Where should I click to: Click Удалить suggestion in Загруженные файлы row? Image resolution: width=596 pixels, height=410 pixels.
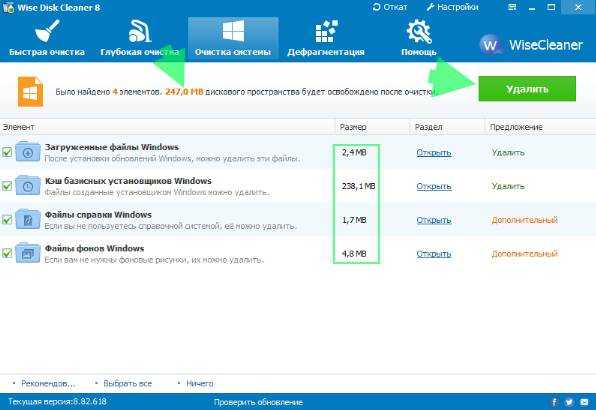[508, 153]
